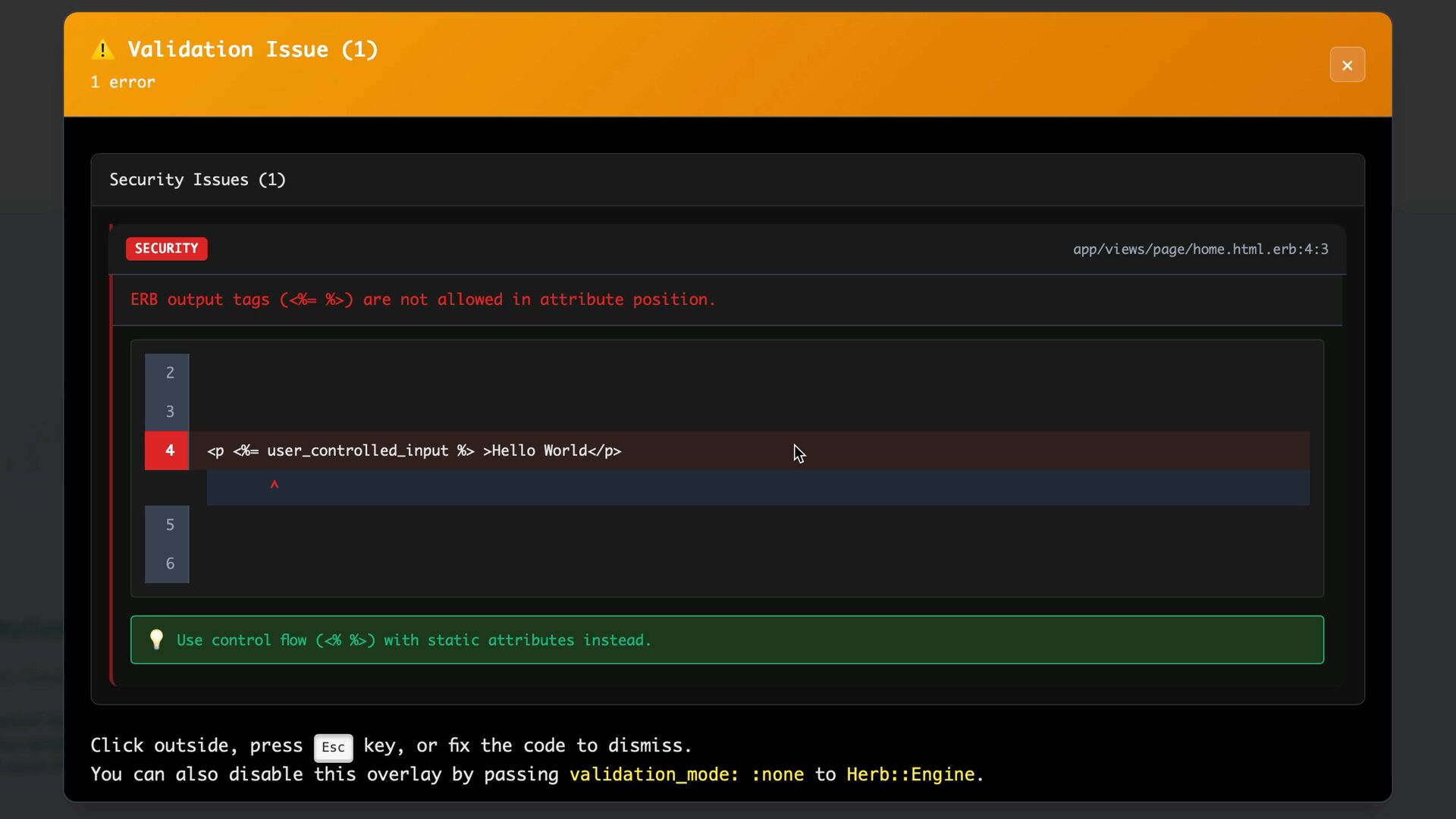
Task: Click the red caret error marker
Action: (275, 485)
